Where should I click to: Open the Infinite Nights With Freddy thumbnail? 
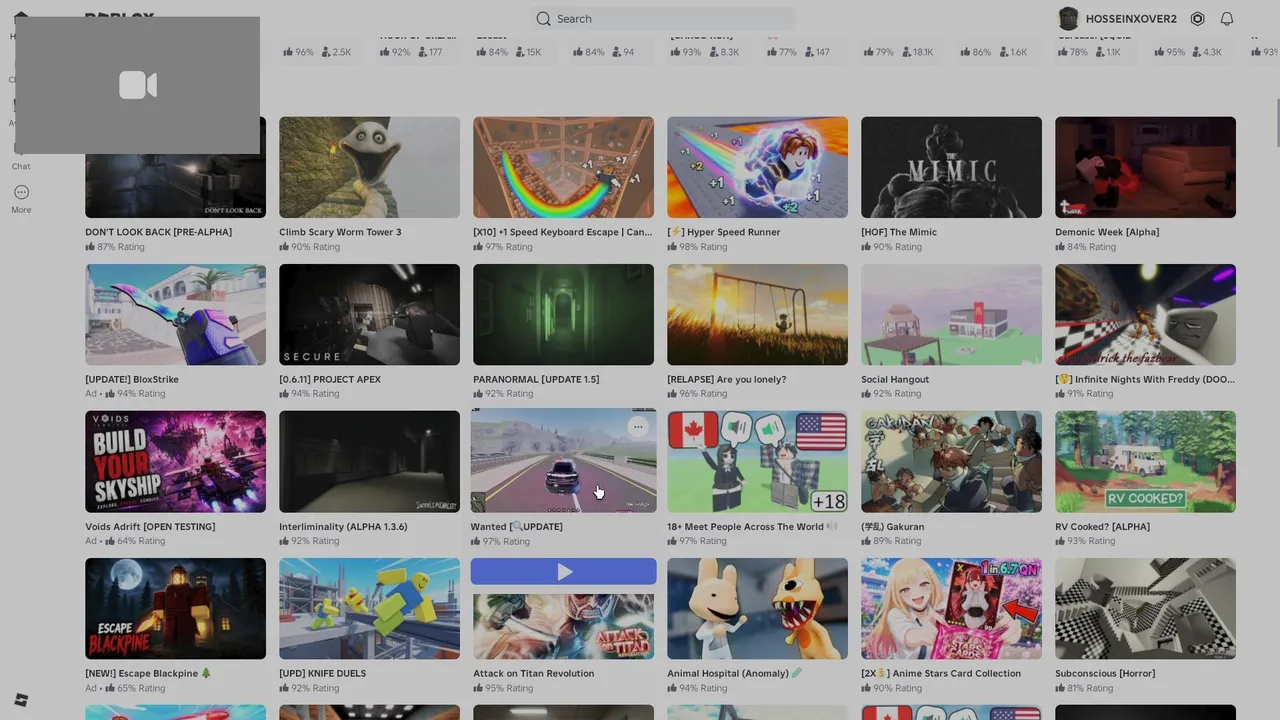pyautogui.click(x=1145, y=314)
